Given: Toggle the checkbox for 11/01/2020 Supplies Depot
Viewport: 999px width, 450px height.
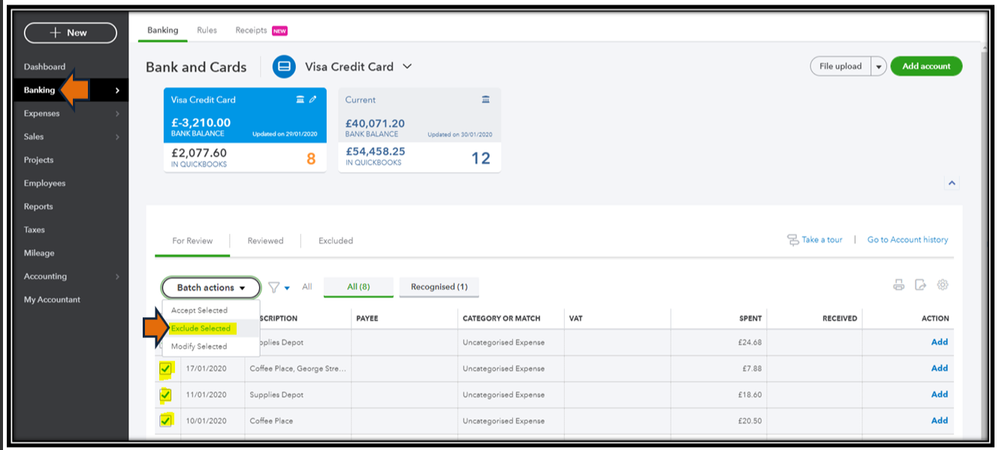Looking at the screenshot, I should pos(166,395).
